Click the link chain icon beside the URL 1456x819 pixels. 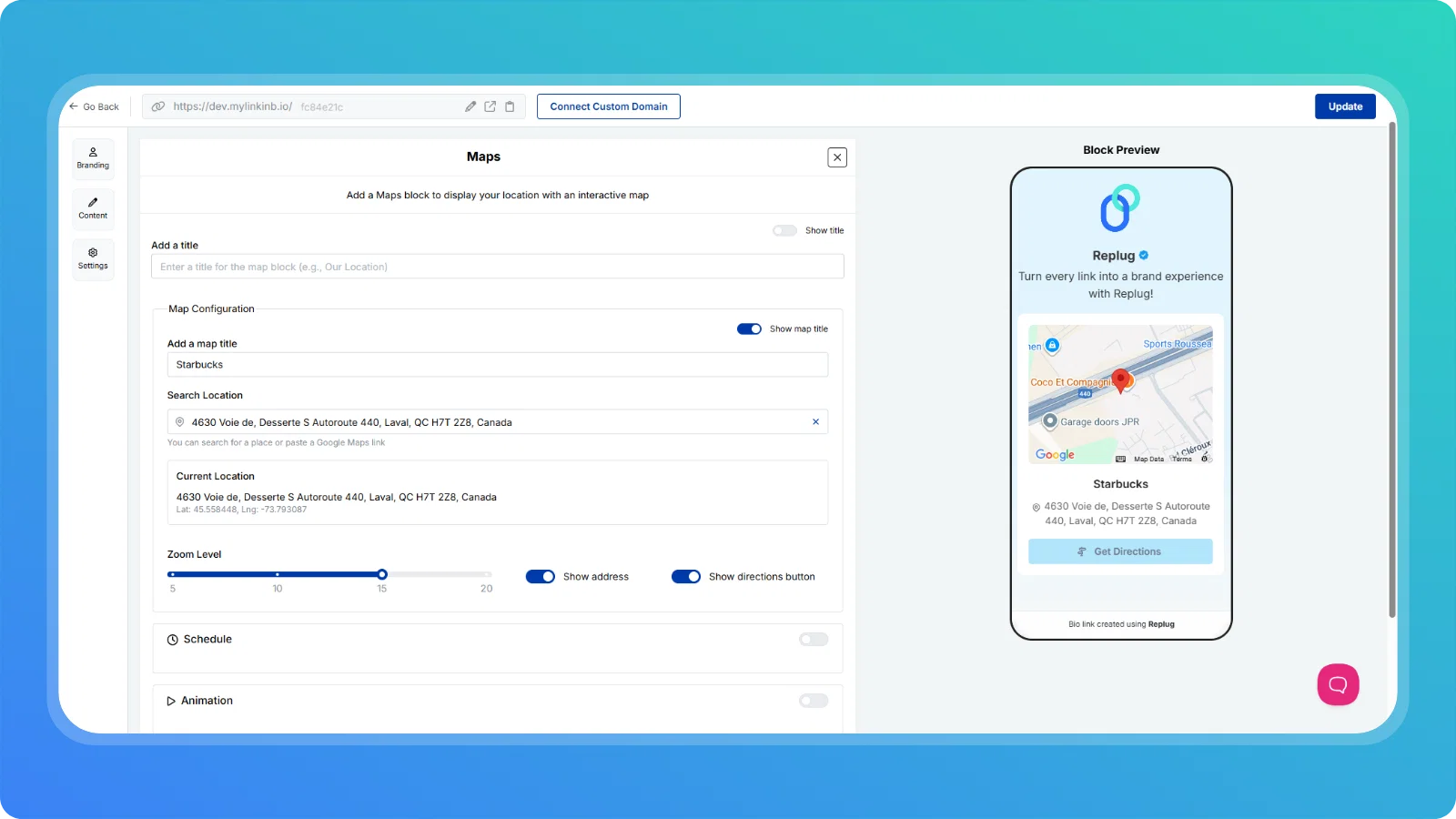[x=158, y=106]
